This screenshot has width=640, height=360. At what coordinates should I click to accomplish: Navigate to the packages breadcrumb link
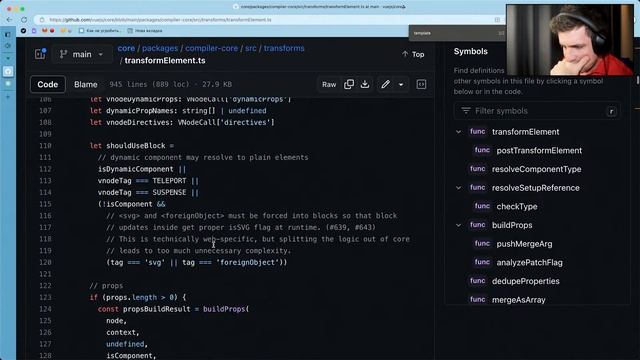coord(160,48)
